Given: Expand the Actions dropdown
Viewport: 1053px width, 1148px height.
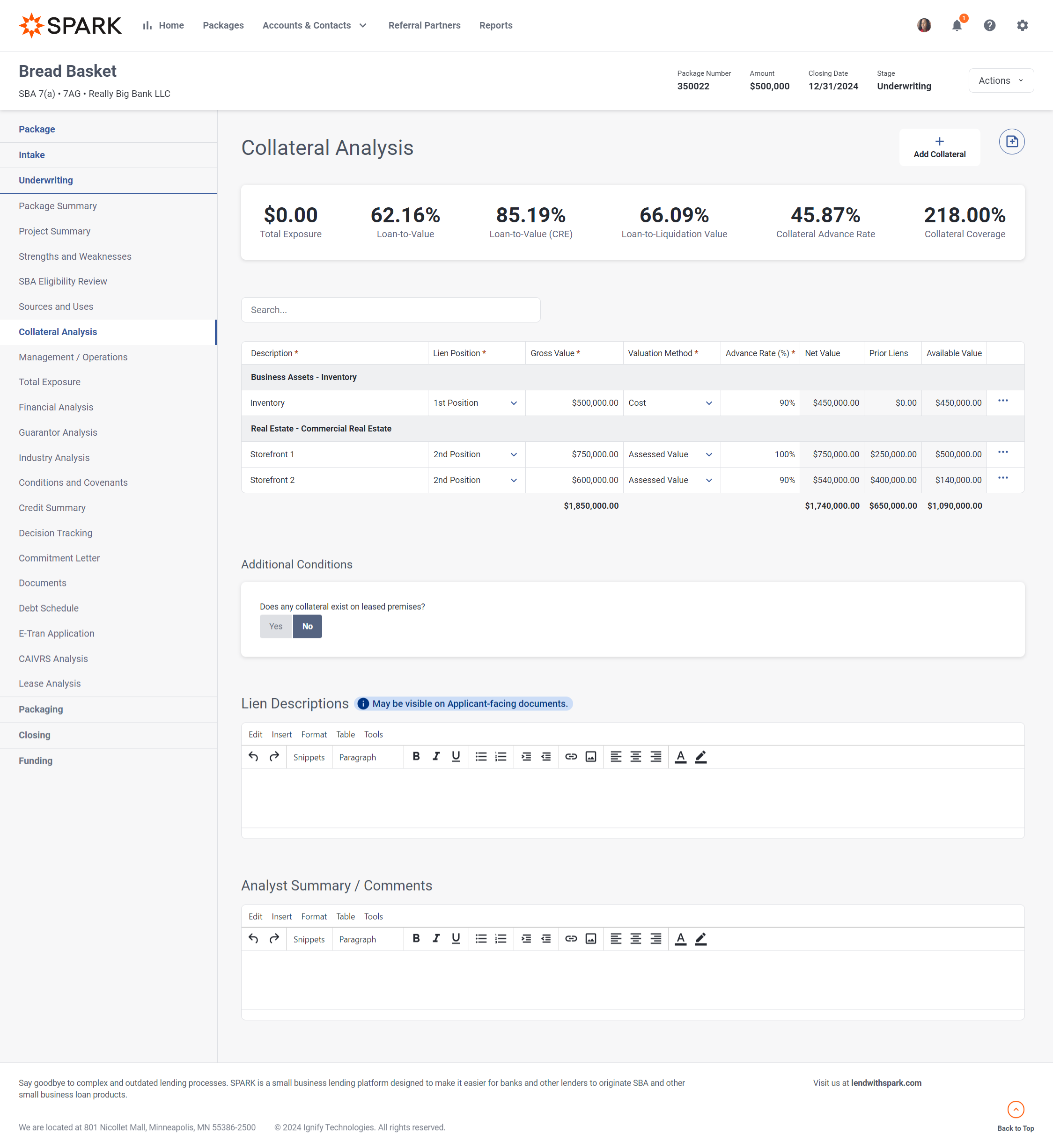Looking at the screenshot, I should [x=1001, y=81].
